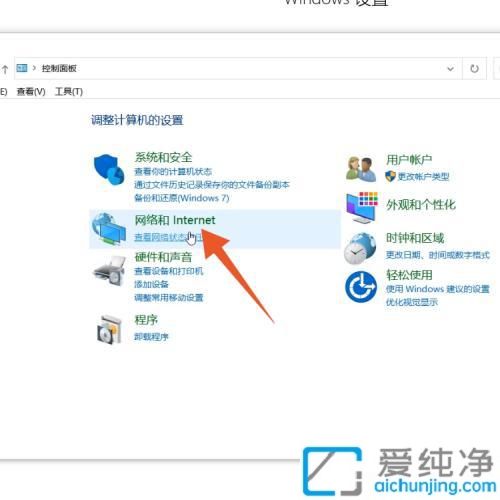Click the User Accounts people icon
This screenshot has width=500, height=500.
[361, 169]
